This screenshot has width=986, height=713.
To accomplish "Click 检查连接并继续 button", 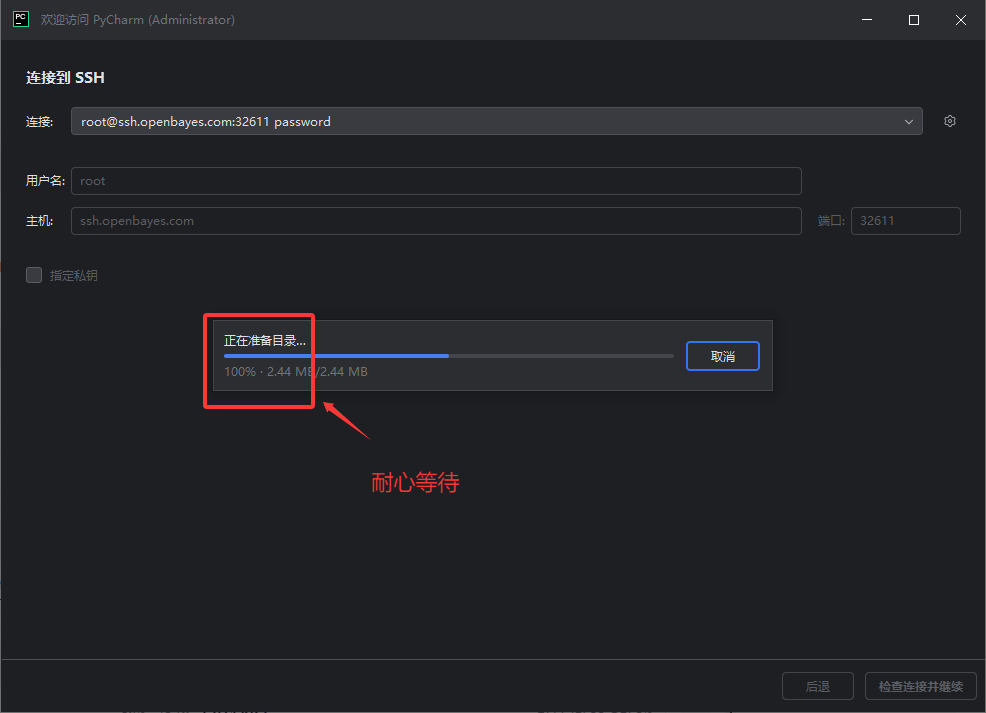I will point(921,686).
